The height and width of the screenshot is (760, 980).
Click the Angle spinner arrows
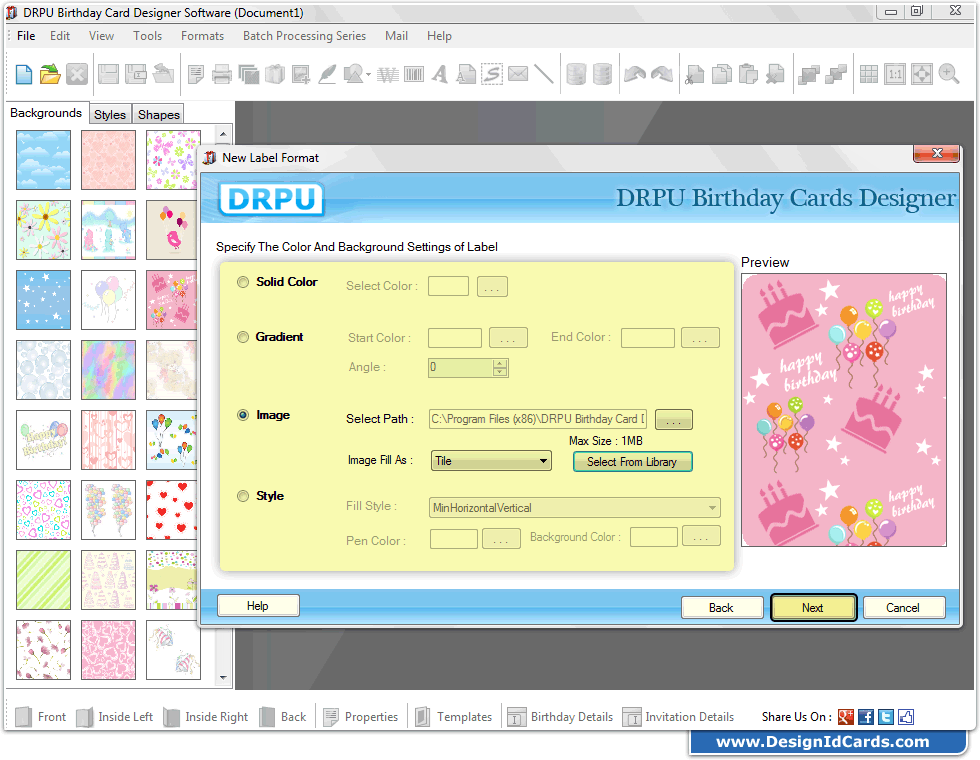(x=500, y=368)
